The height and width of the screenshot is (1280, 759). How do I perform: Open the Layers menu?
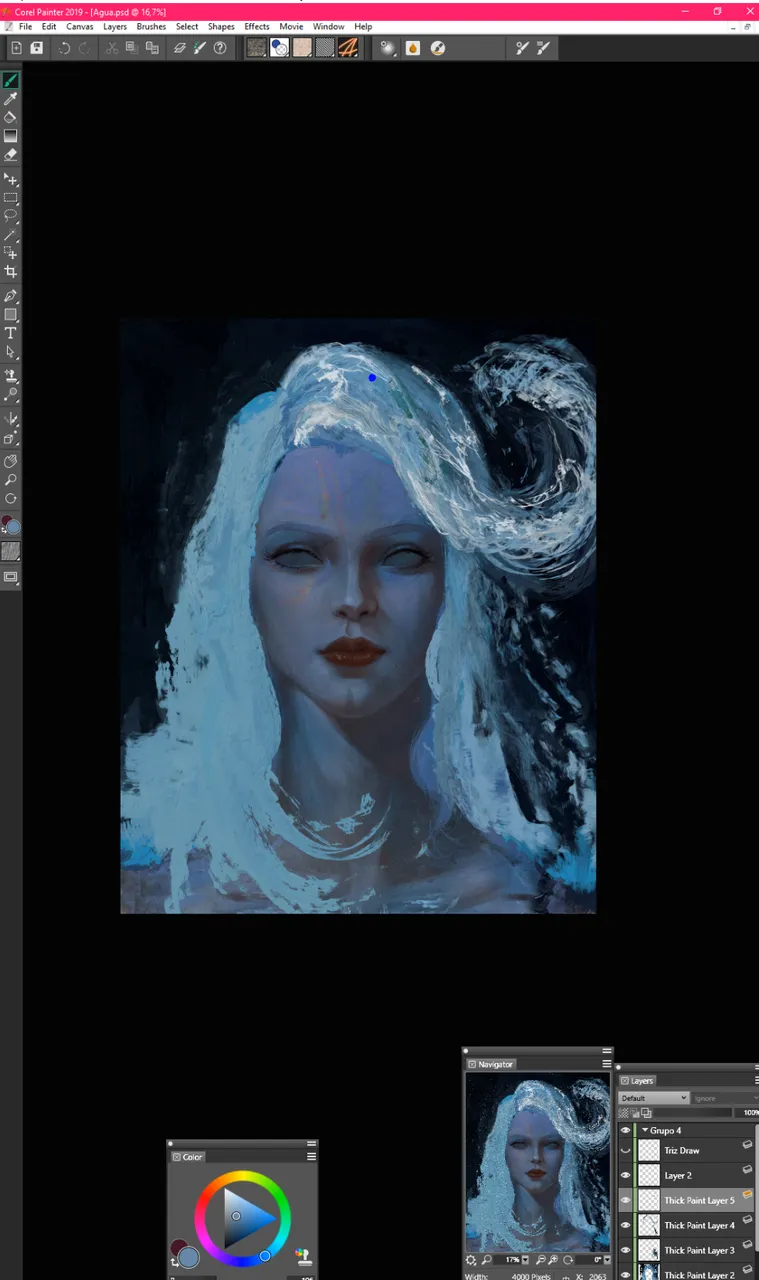(x=115, y=27)
